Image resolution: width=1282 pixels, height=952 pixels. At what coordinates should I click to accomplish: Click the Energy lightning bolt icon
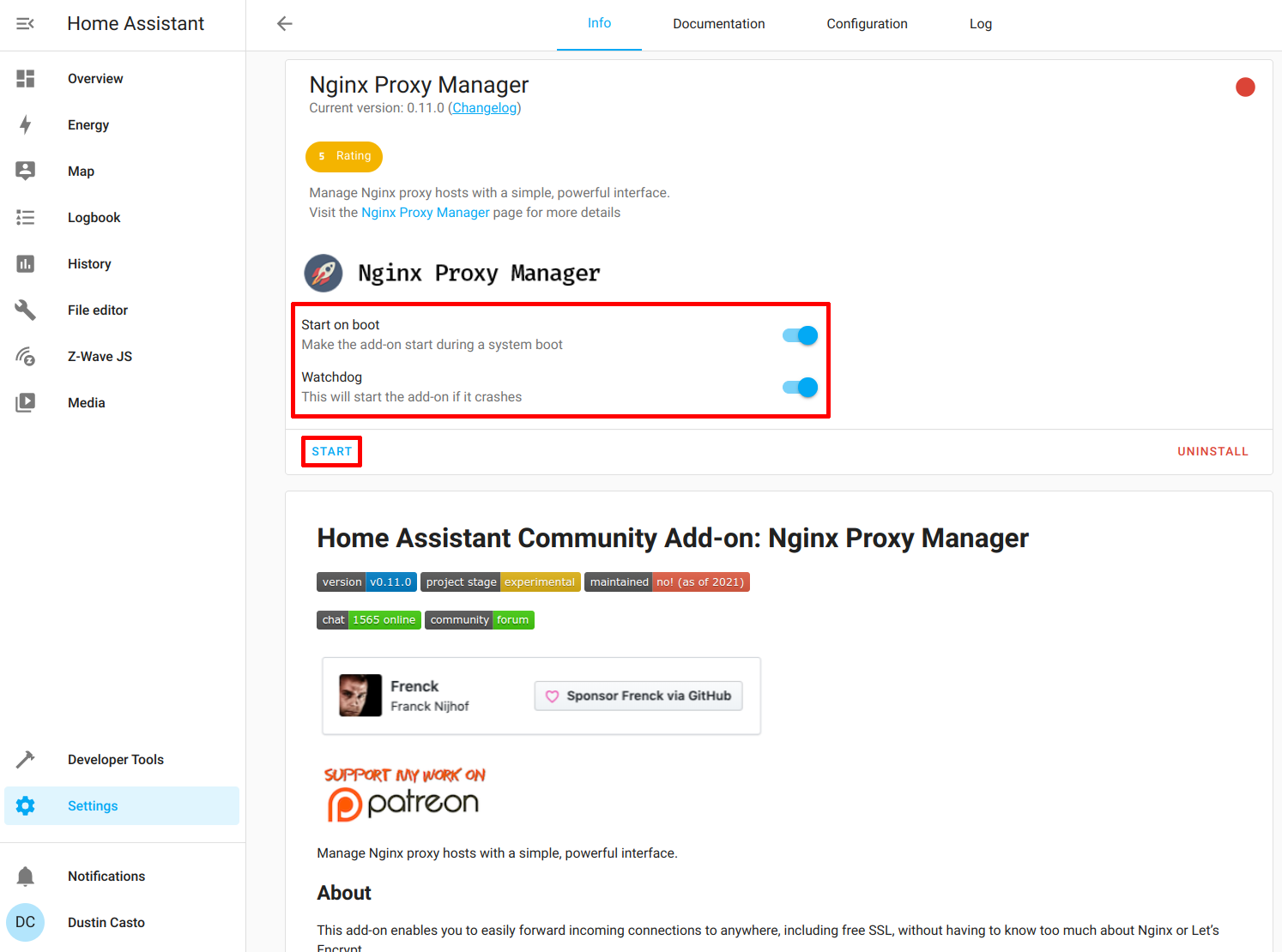coord(26,125)
